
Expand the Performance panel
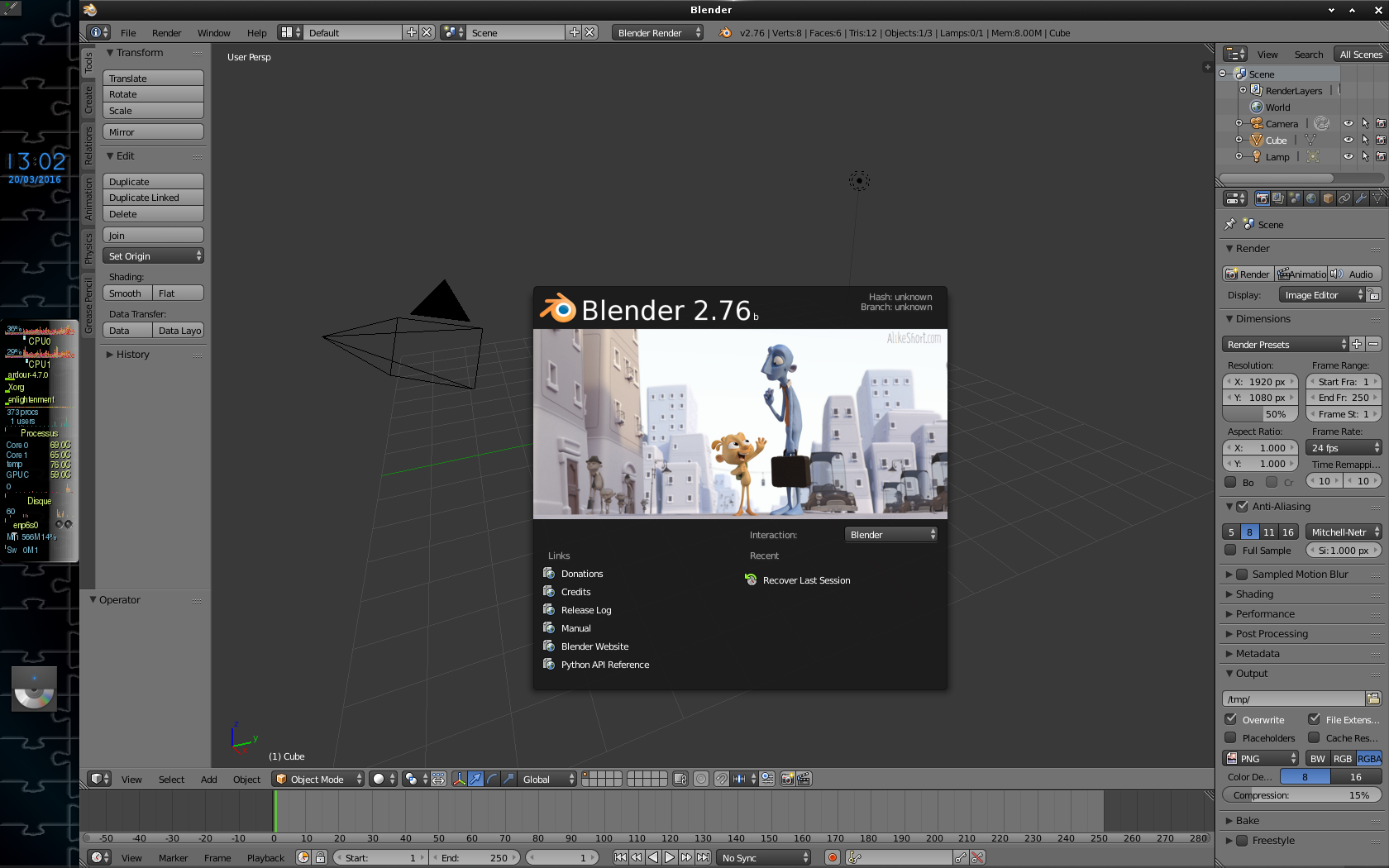[x=1265, y=614]
